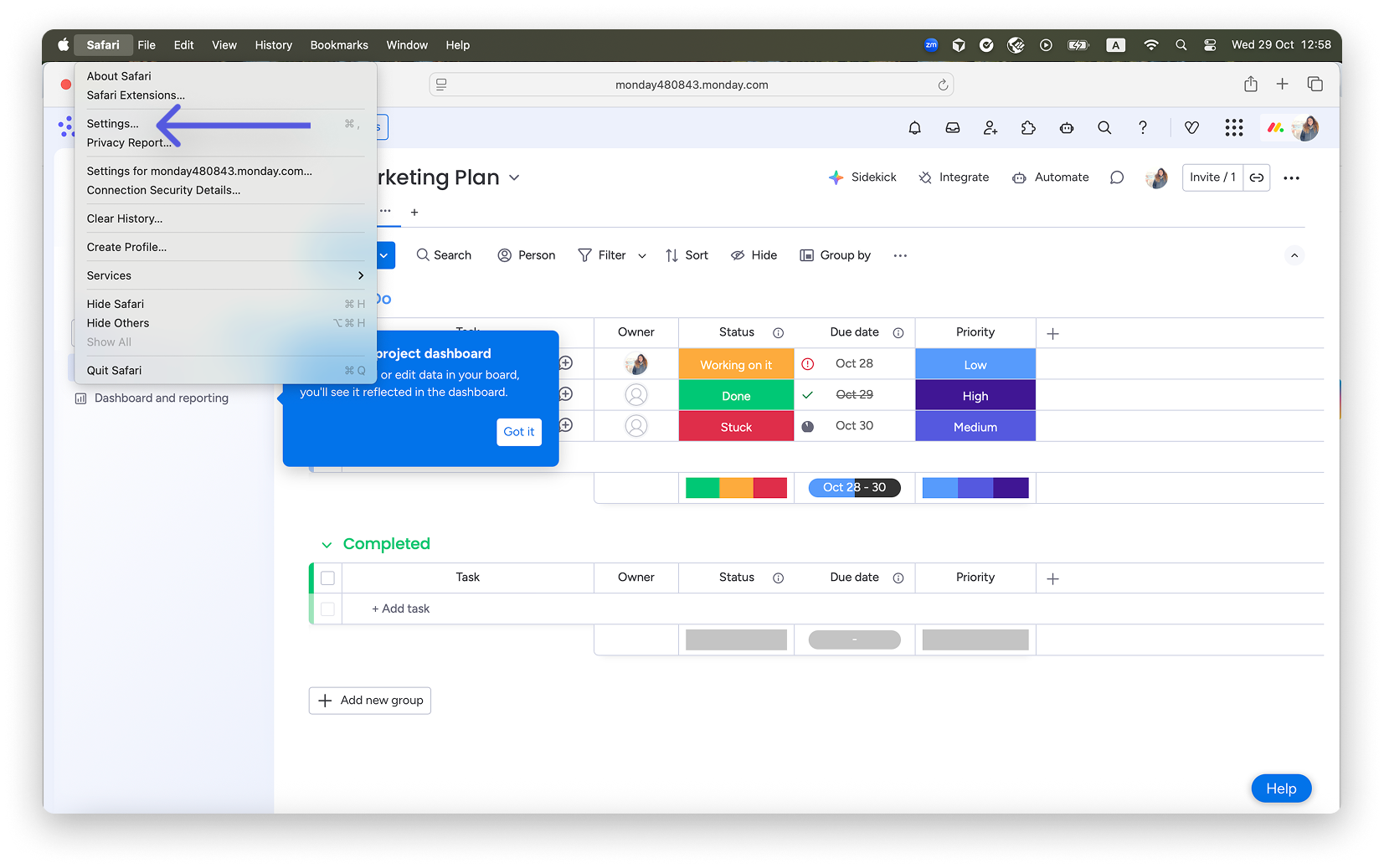Viewport: 1384px width, 868px height.
Task: Open the Marketing Plan title dropdown chevron
Action: pos(514,177)
